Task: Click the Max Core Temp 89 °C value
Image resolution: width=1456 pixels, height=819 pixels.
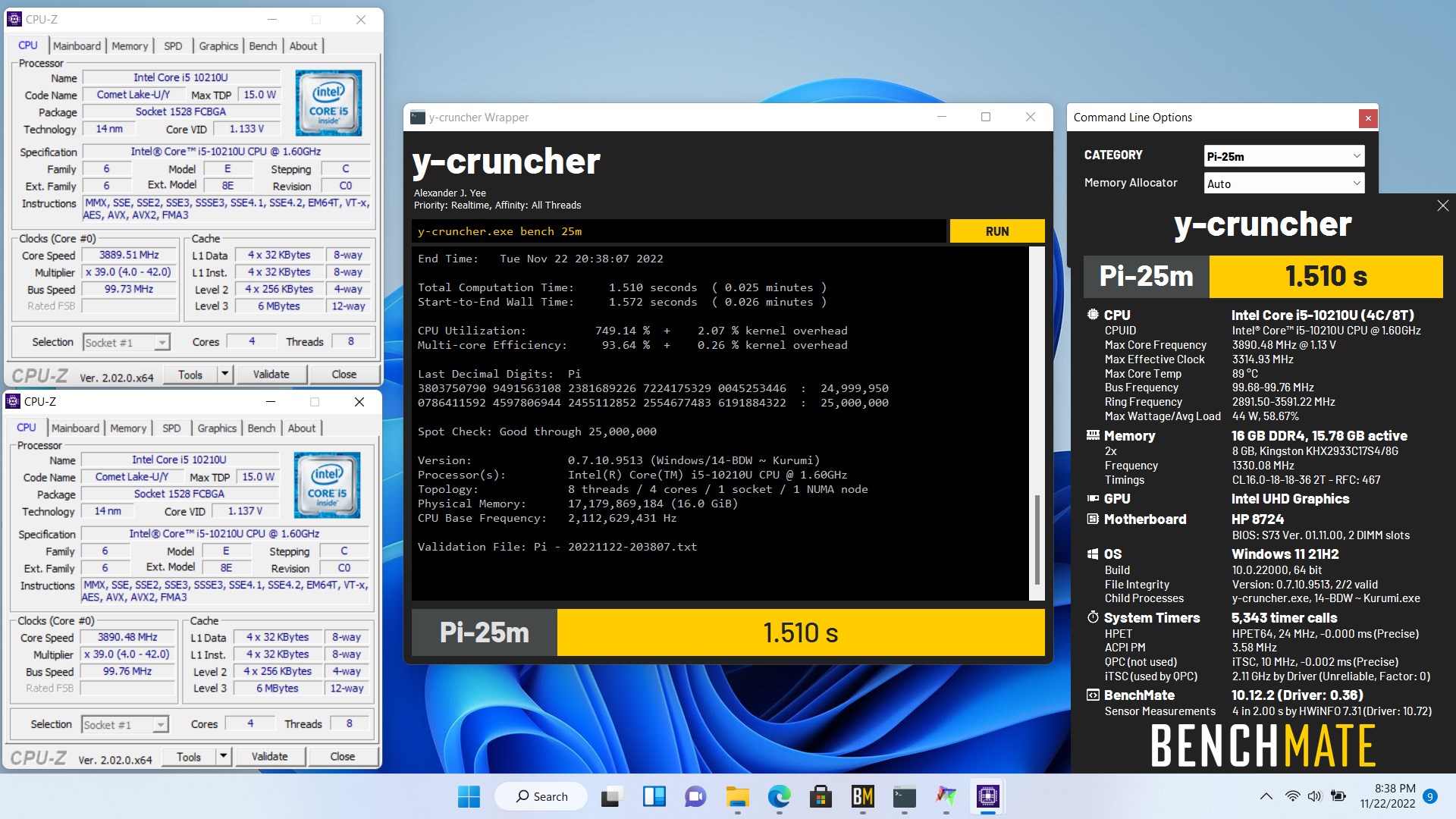Action: coord(1244,373)
